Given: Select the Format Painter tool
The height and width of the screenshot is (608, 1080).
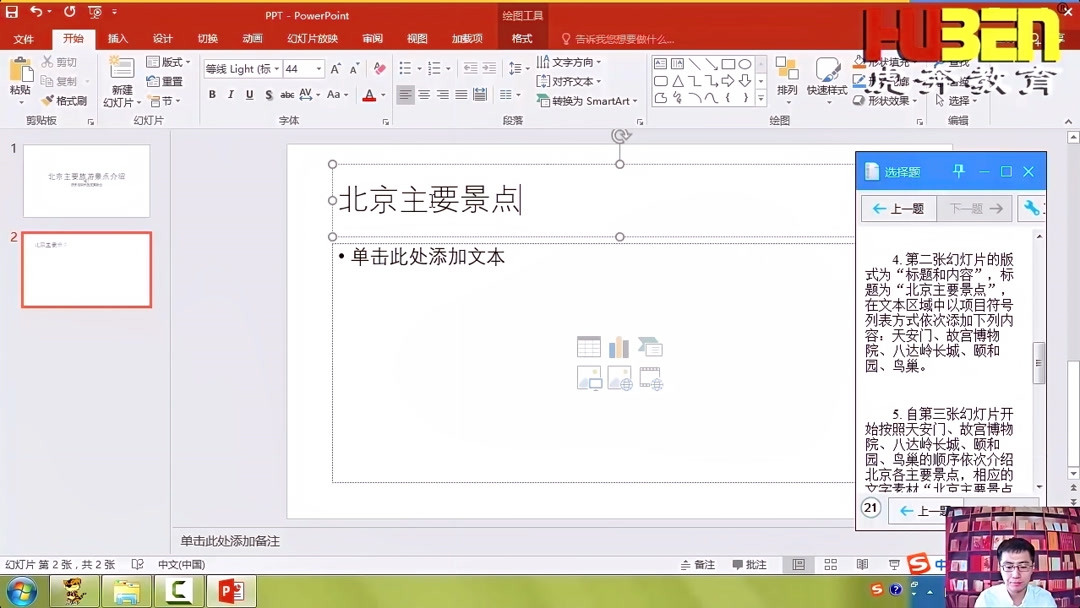Looking at the screenshot, I should [x=64, y=100].
